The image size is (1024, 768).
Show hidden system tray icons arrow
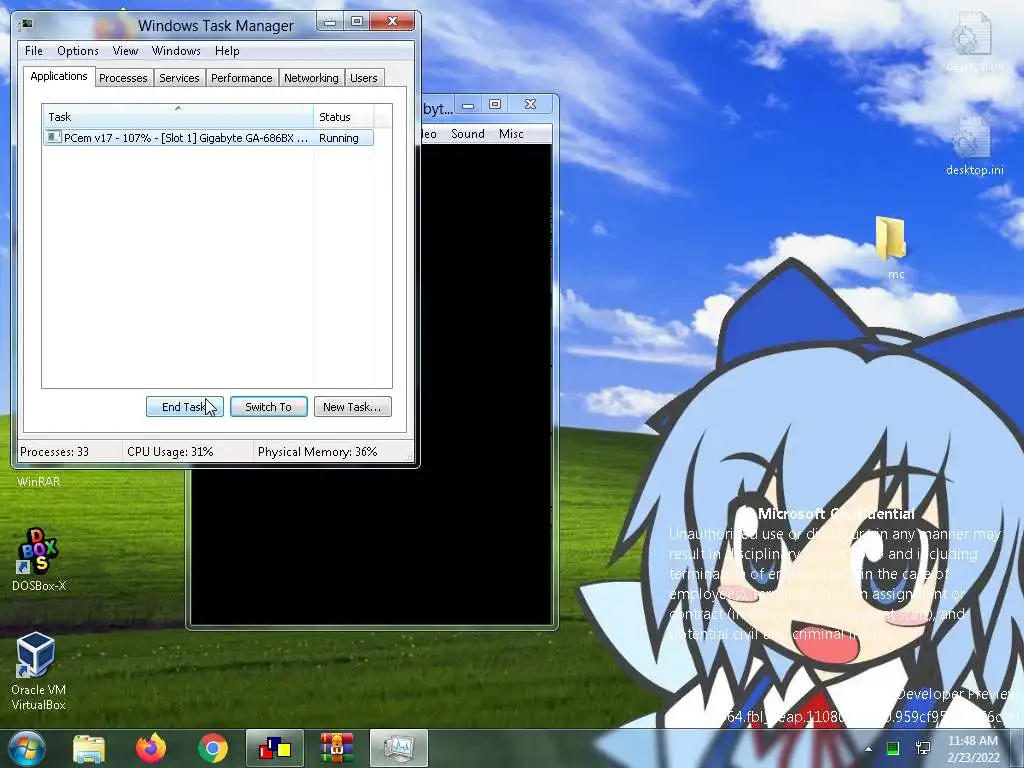(868, 749)
